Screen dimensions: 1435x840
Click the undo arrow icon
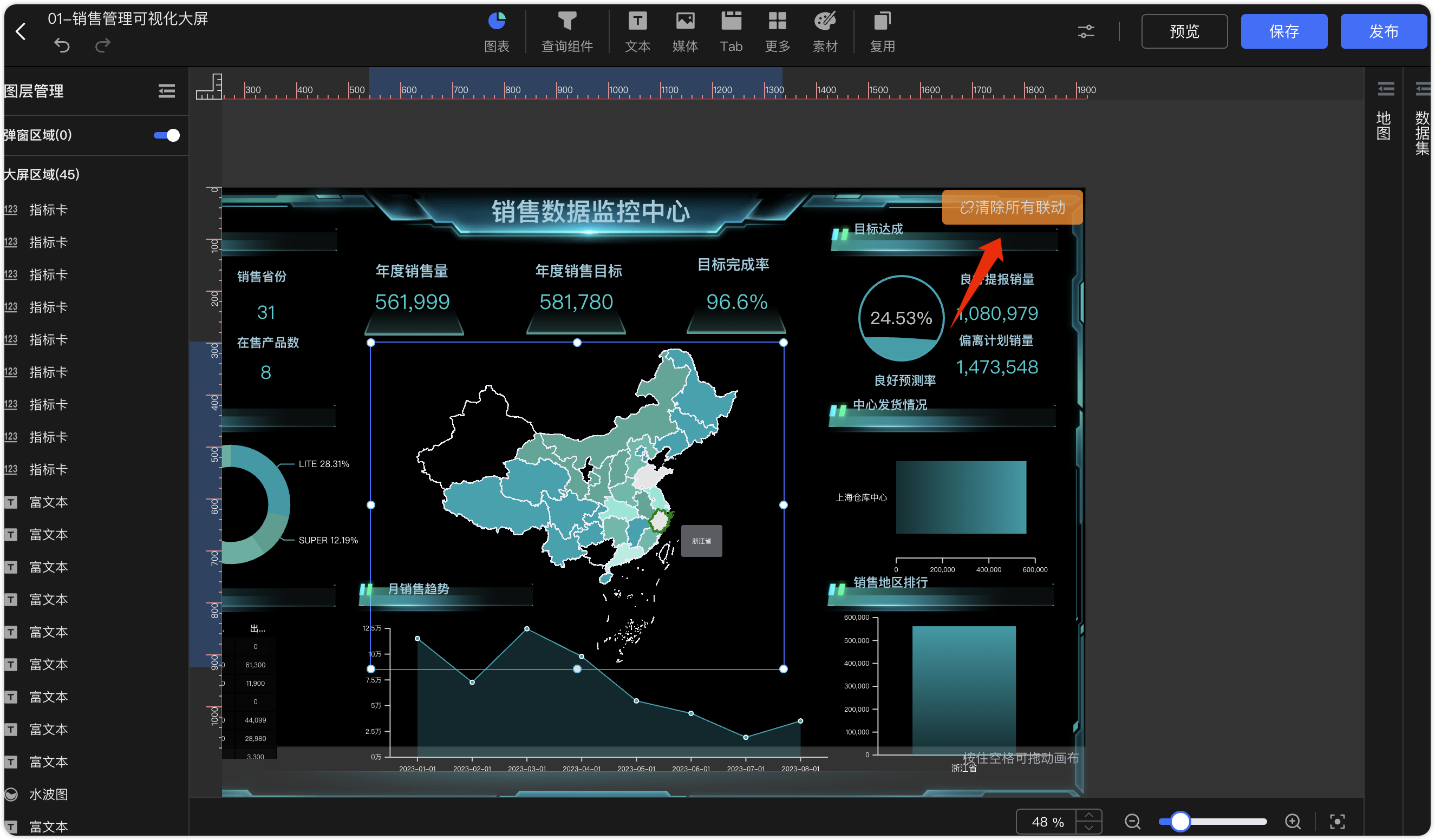(x=62, y=45)
